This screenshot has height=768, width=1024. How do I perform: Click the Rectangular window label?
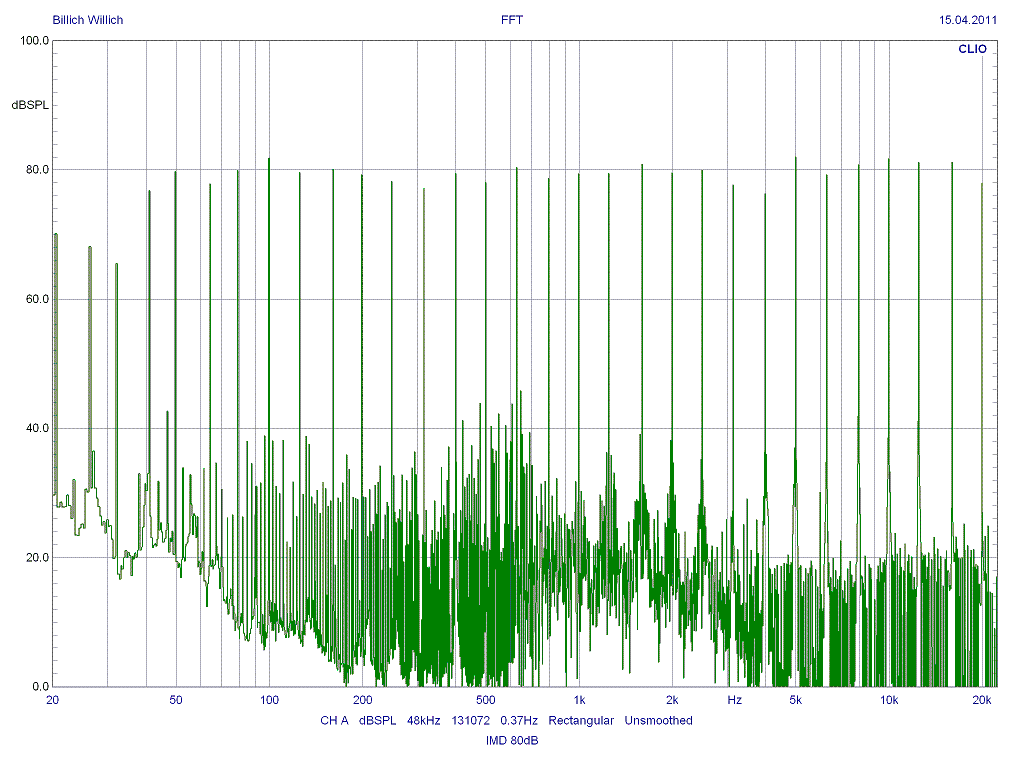click(x=581, y=720)
